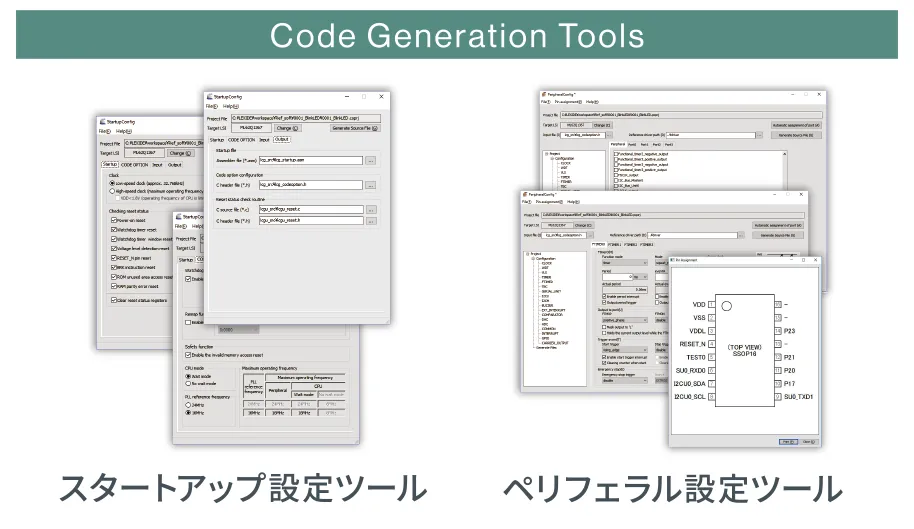Switch to the Output tab in StartupConfig
Screen dimensions: 914x529
(282, 140)
